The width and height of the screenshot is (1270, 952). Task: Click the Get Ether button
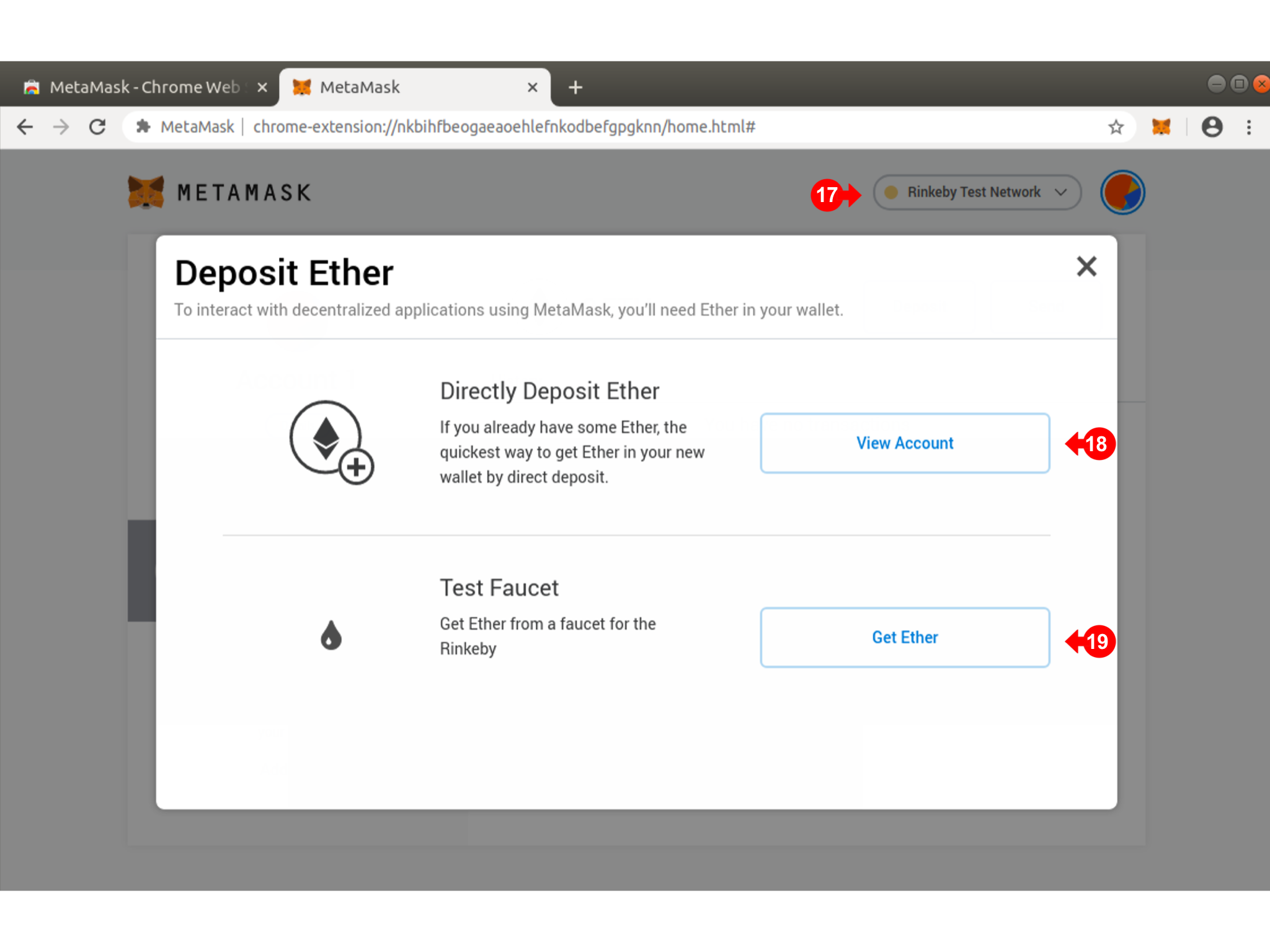905,637
